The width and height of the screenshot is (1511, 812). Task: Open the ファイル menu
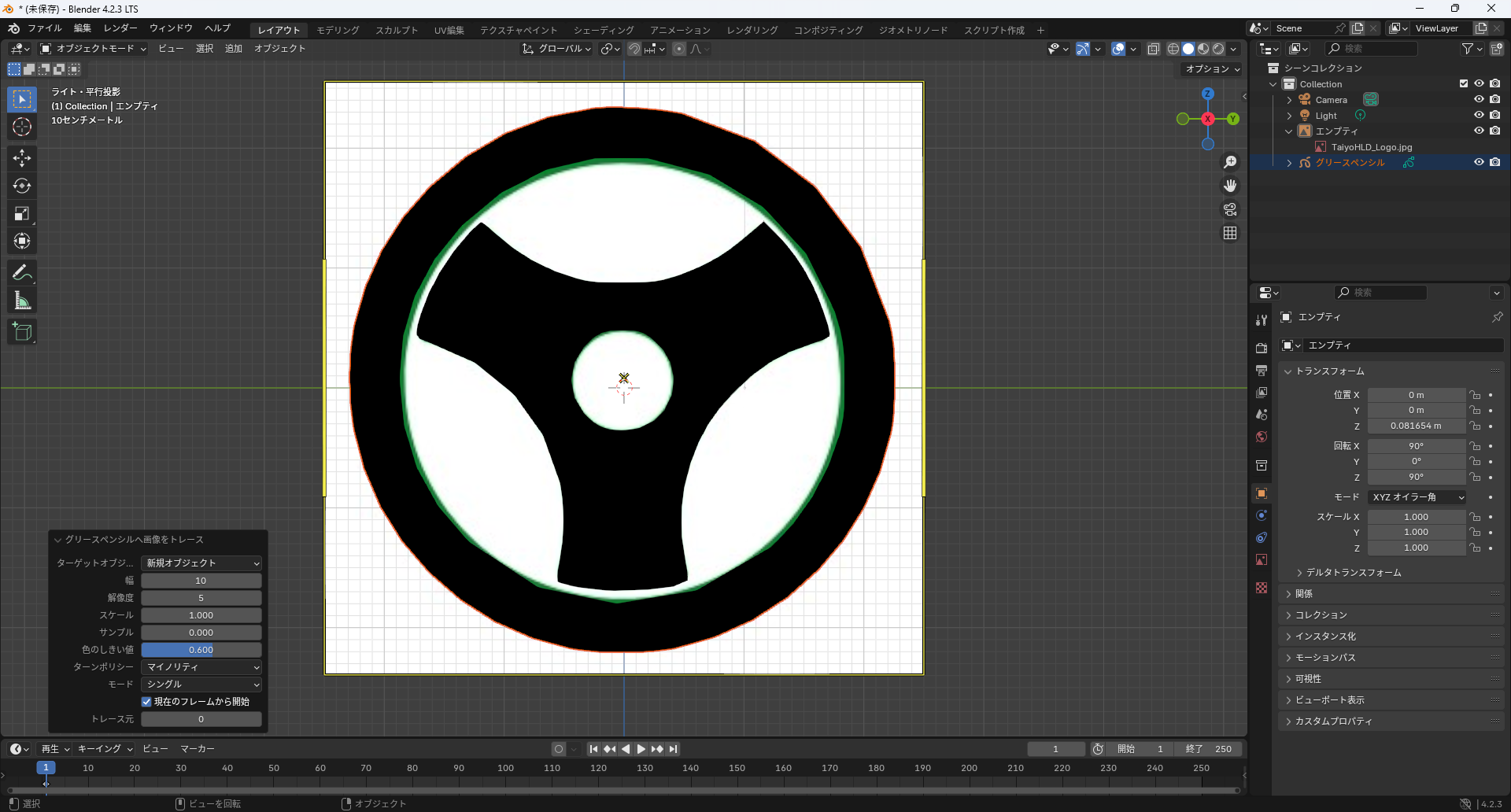click(x=44, y=28)
